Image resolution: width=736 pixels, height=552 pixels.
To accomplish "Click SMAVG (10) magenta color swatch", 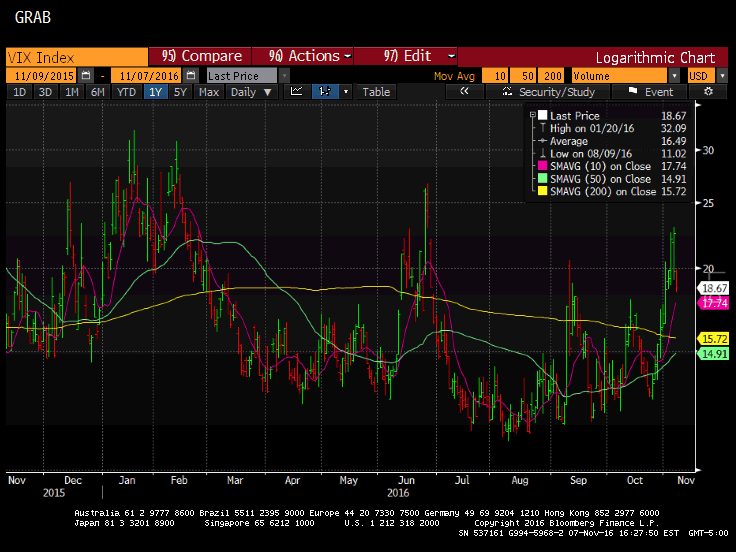I will [543, 166].
